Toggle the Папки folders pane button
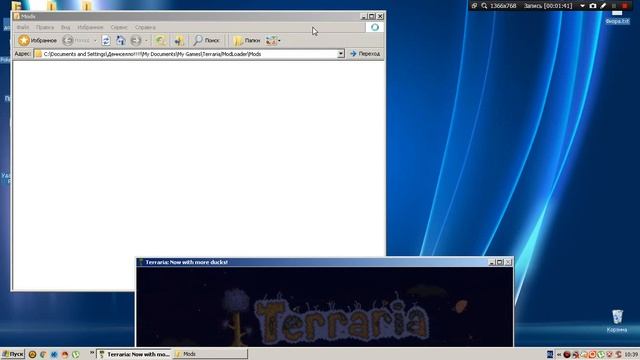Image resolution: width=640 pixels, height=360 pixels. pyautogui.click(x=247, y=40)
